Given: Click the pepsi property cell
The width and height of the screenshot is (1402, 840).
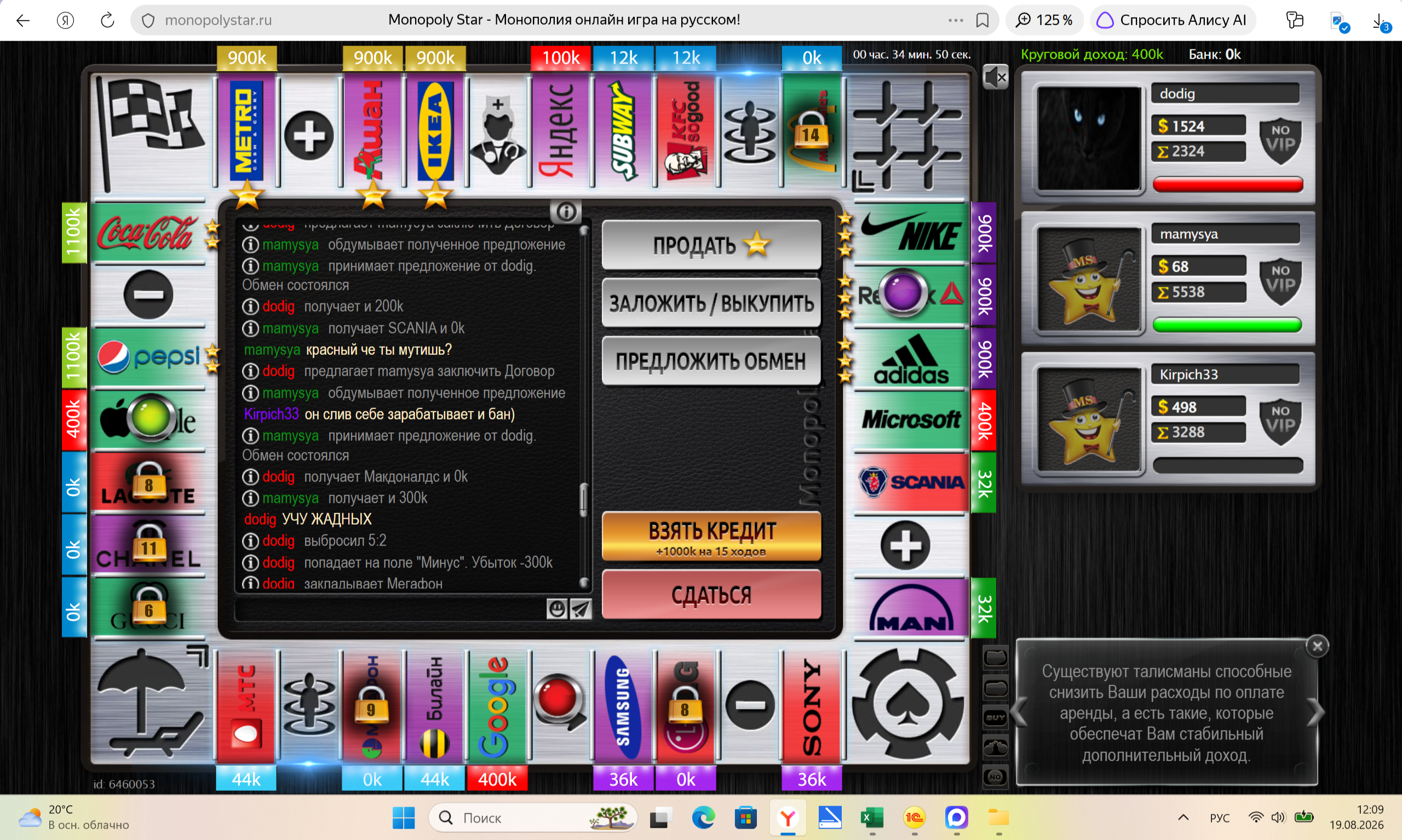Looking at the screenshot, I should [x=148, y=358].
